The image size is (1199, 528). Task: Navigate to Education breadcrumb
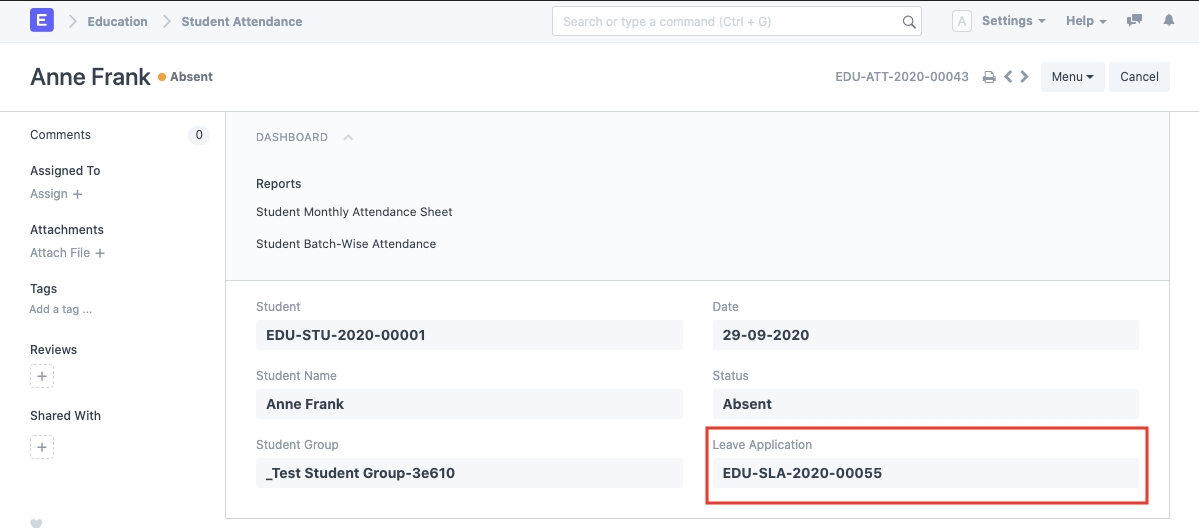pos(117,21)
